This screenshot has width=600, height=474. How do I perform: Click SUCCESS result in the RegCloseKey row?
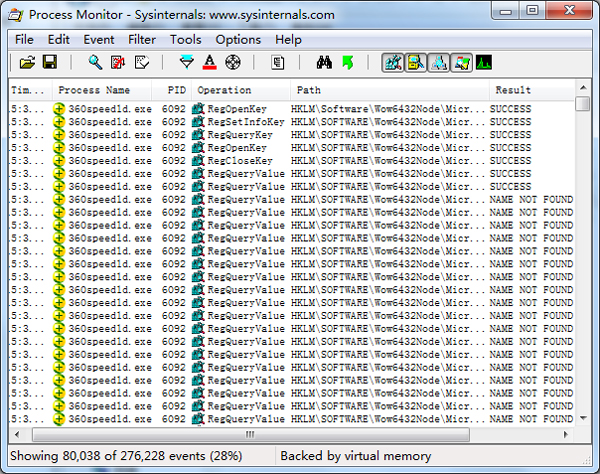click(510, 161)
